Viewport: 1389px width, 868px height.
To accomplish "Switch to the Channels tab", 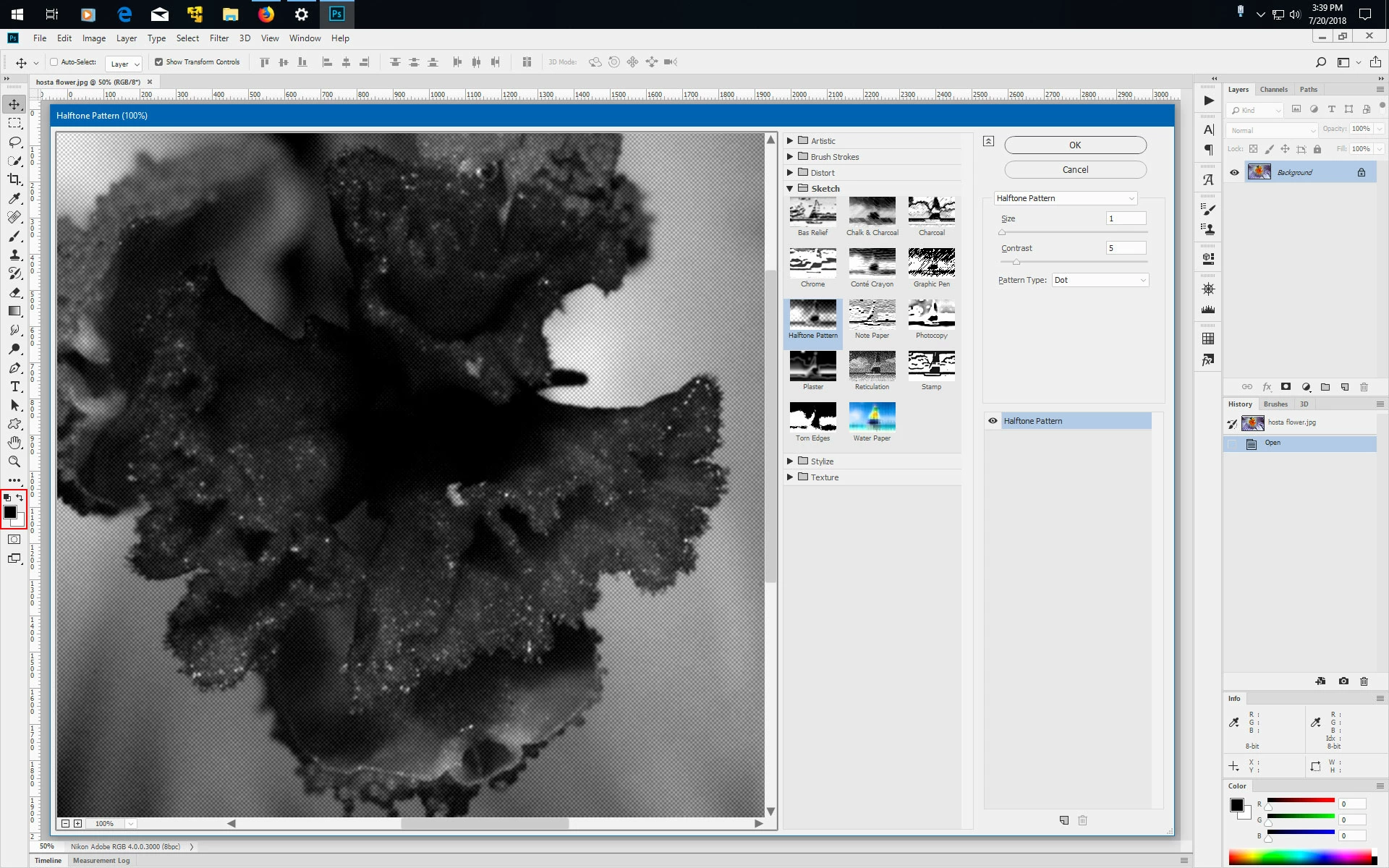I will tap(1273, 90).
